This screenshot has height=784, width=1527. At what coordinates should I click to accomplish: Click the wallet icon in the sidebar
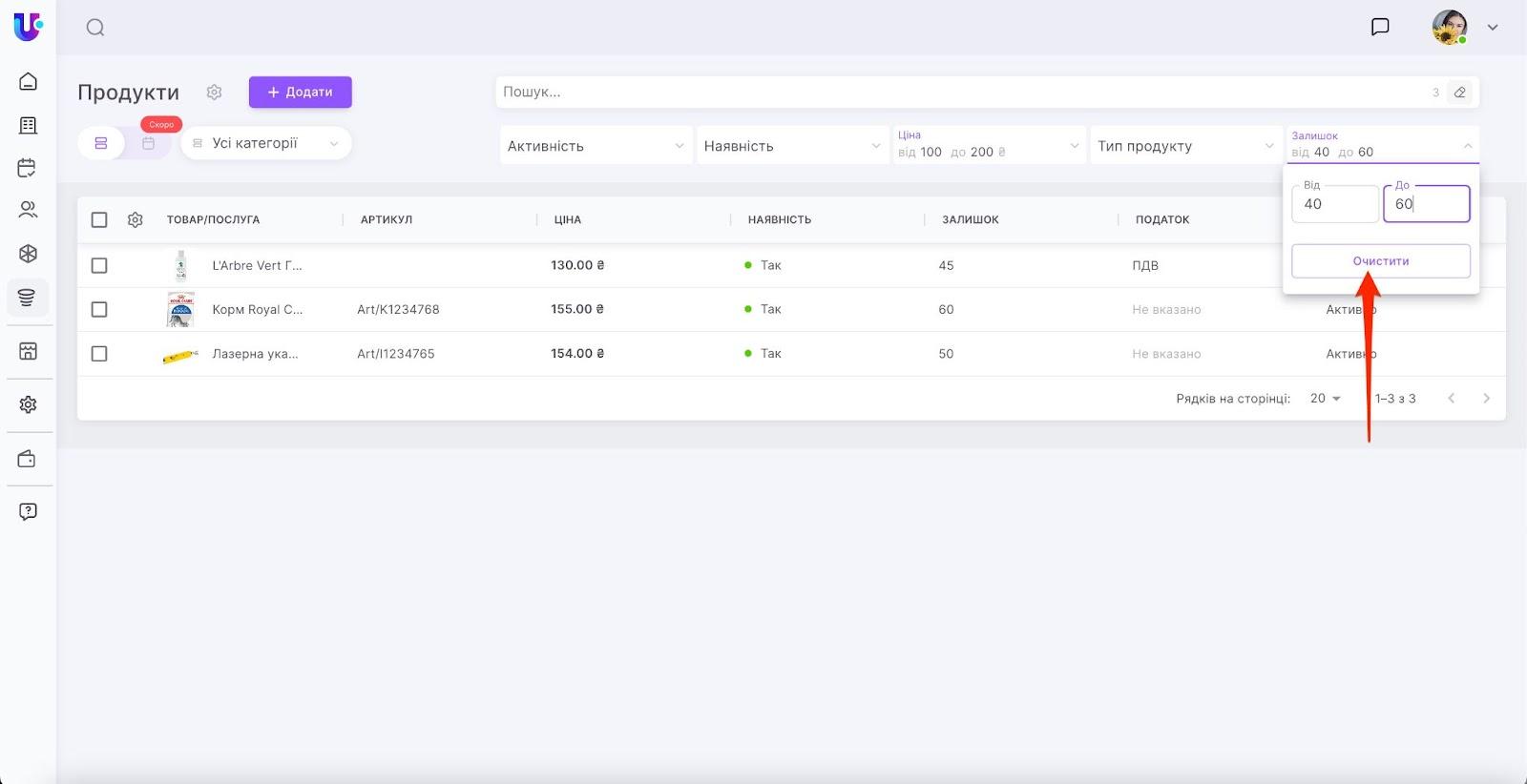(28, 459)
